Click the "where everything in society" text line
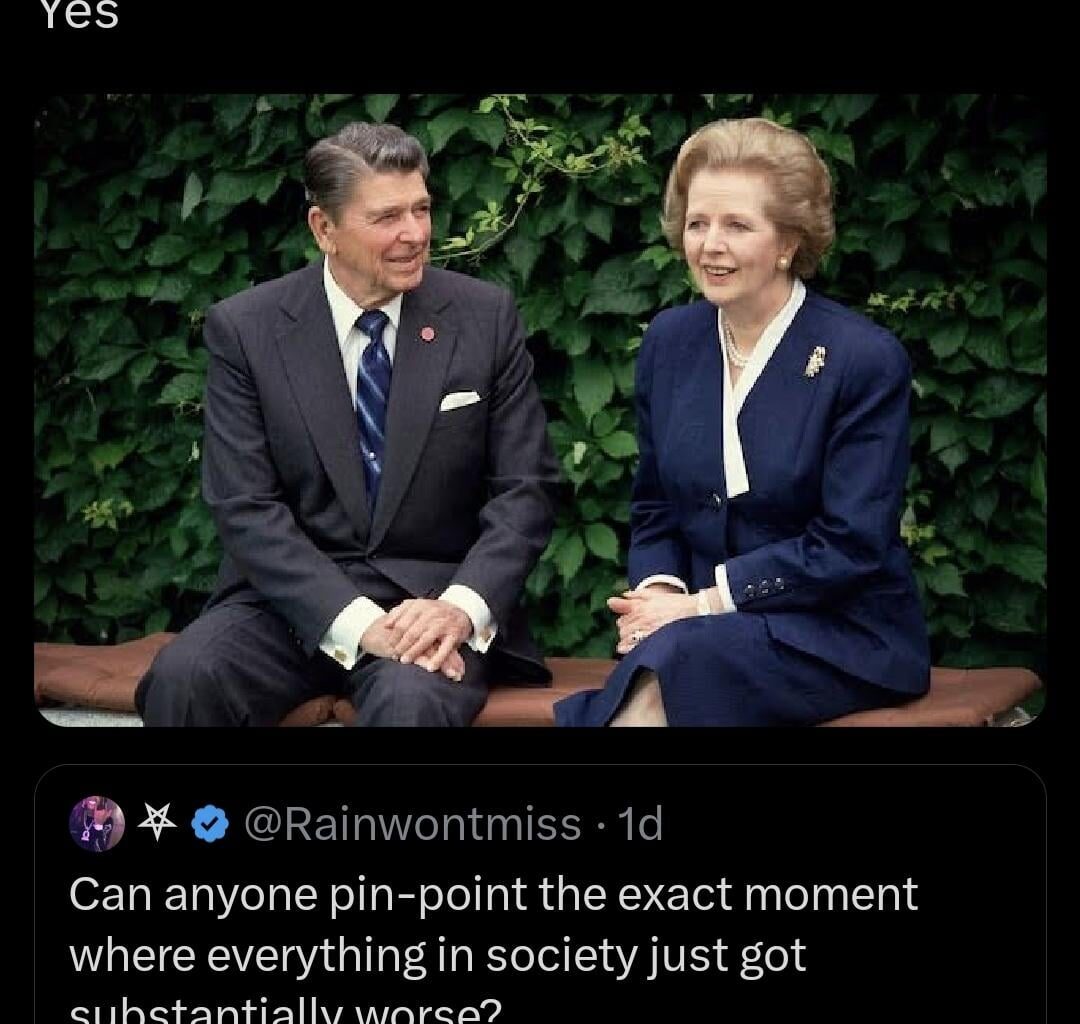This screenshot has width=1080, height=1024. tap(437, 956)
